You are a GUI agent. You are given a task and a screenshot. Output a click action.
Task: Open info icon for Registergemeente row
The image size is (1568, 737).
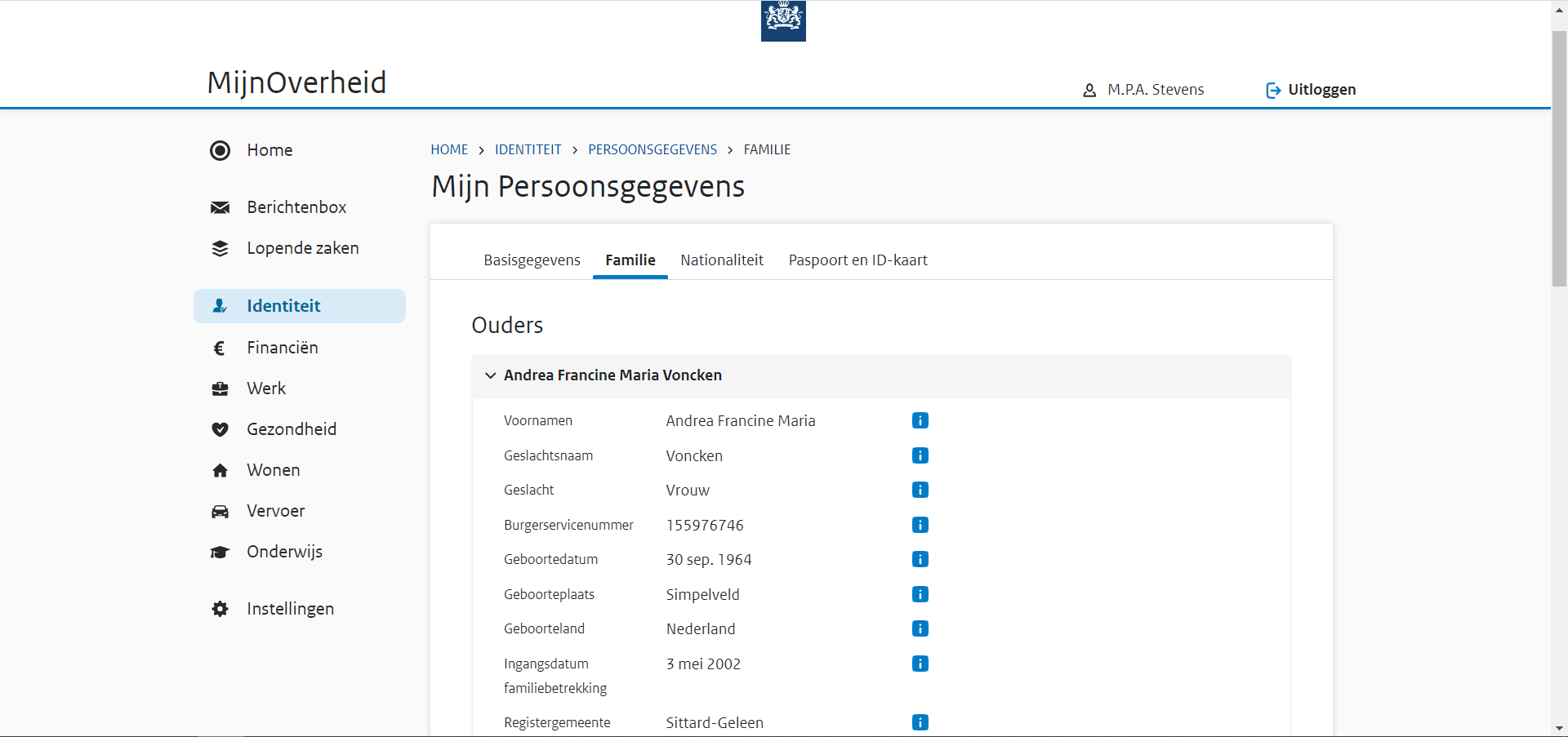(x=920, y=722)
